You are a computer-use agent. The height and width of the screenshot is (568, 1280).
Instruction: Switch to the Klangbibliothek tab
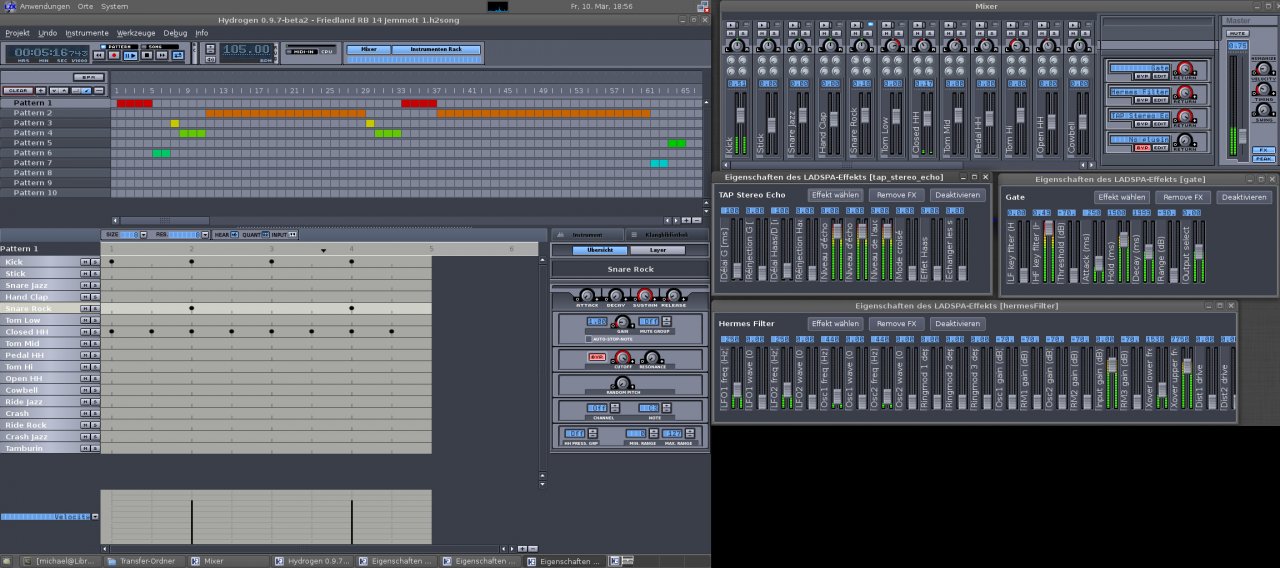pyautogui.click(x=667, y=234)
